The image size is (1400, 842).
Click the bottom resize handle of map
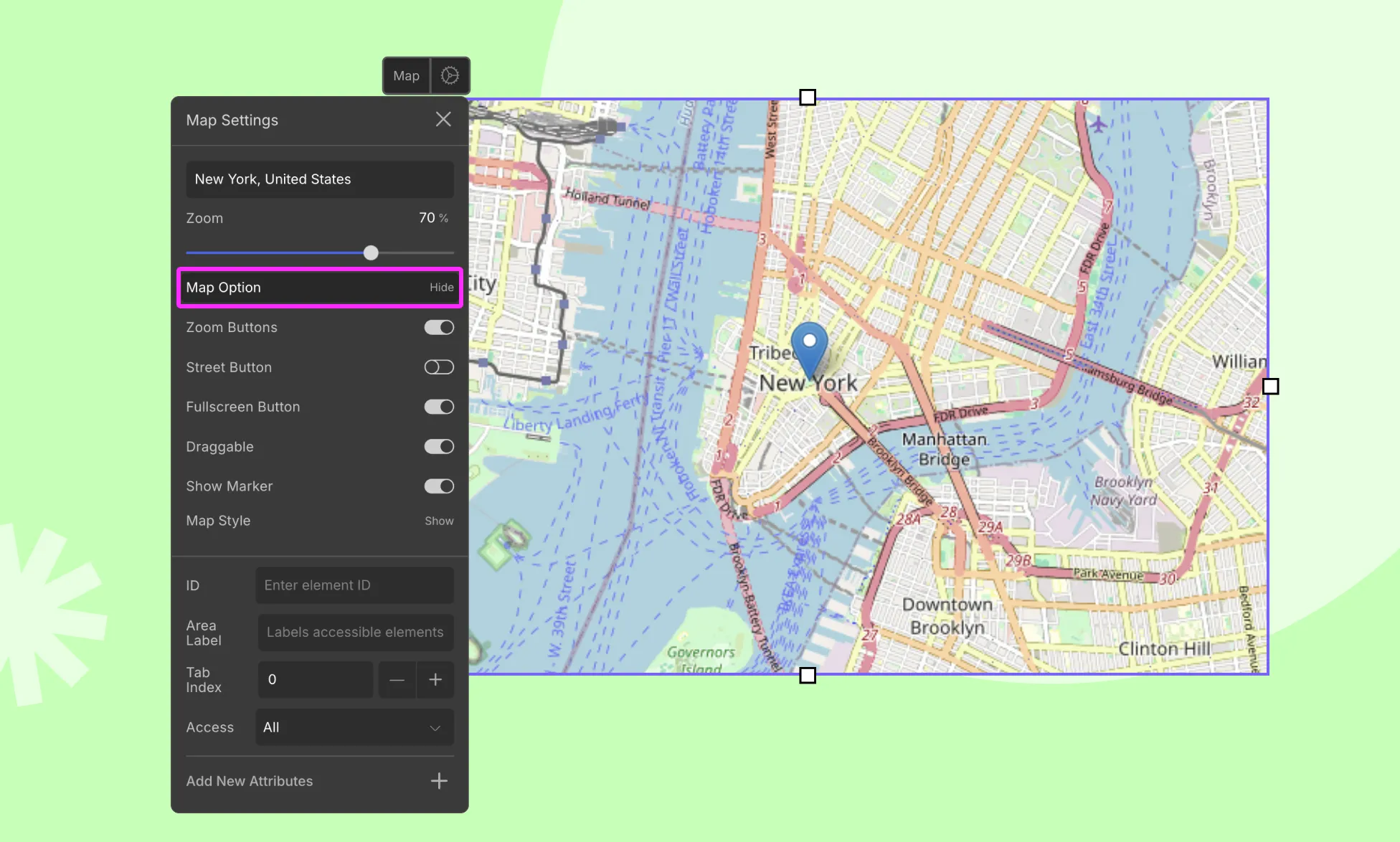click(808, 676)
